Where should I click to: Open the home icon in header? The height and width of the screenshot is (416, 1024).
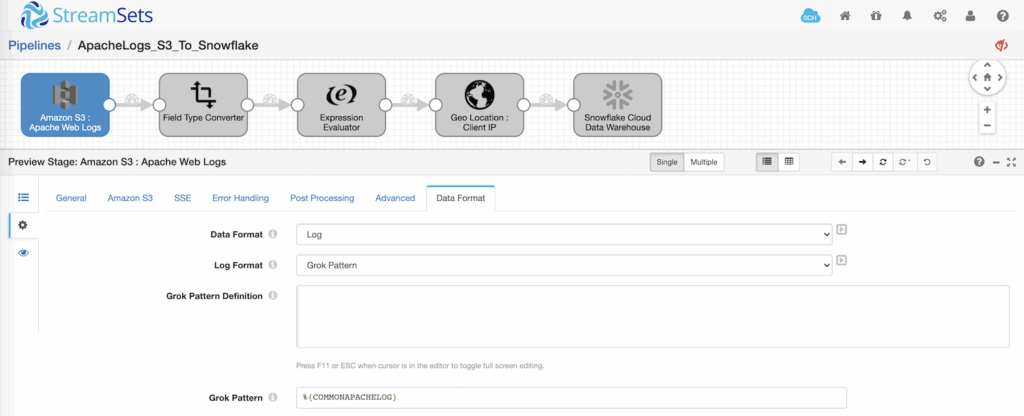point(844,16)
